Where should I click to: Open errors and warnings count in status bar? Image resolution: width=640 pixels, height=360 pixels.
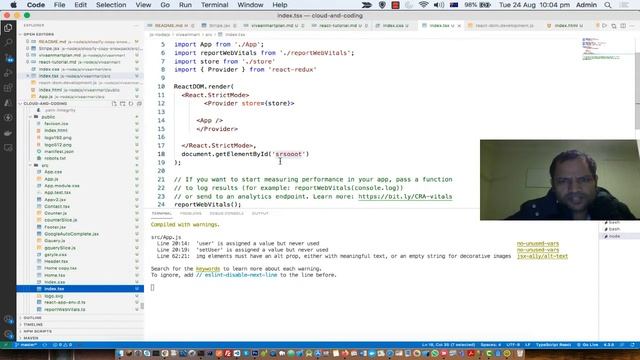coord(62,345)
